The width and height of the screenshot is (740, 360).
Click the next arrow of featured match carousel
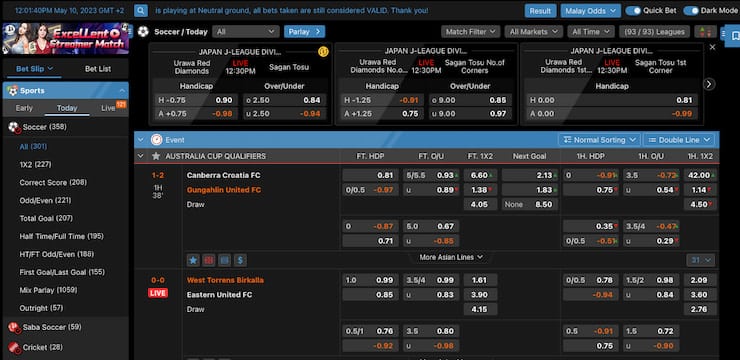click(709, 84)
